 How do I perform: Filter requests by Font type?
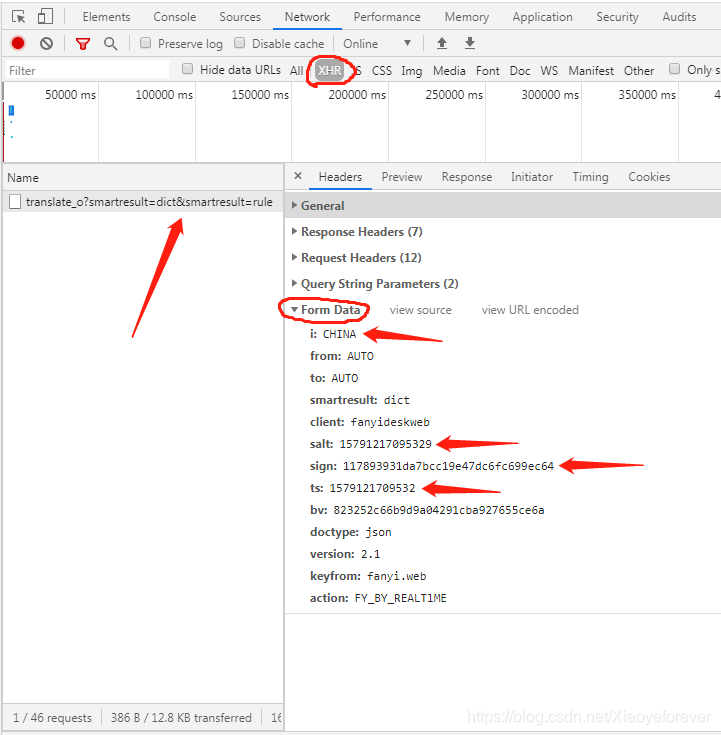point(488,71)
